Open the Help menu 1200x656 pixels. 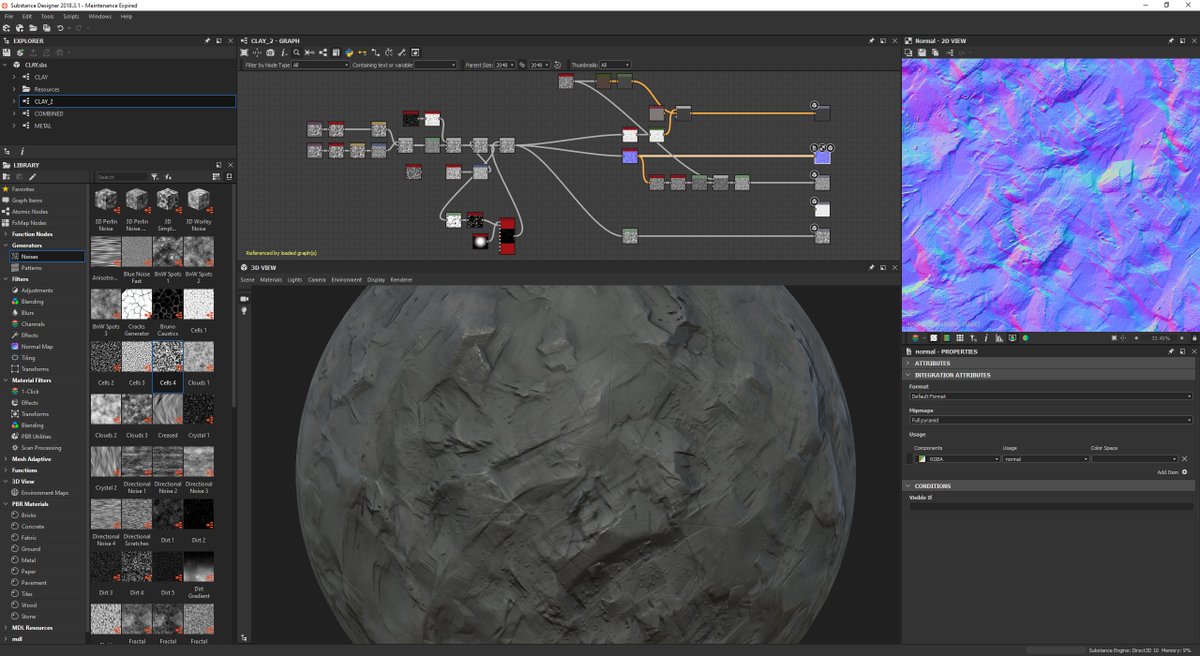[126, 16]
